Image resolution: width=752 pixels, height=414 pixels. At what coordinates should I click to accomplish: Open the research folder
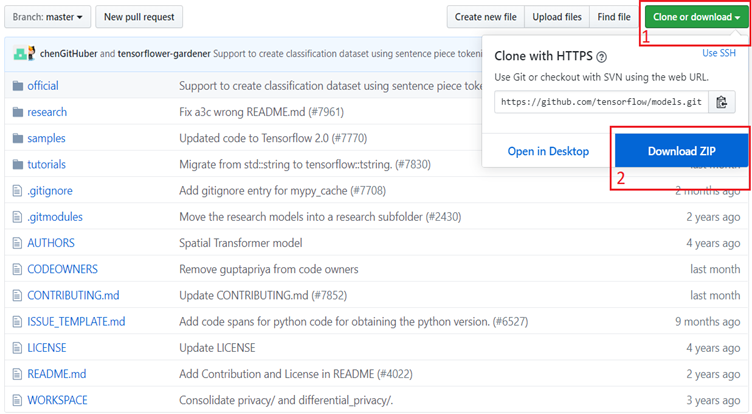[47, 112]
